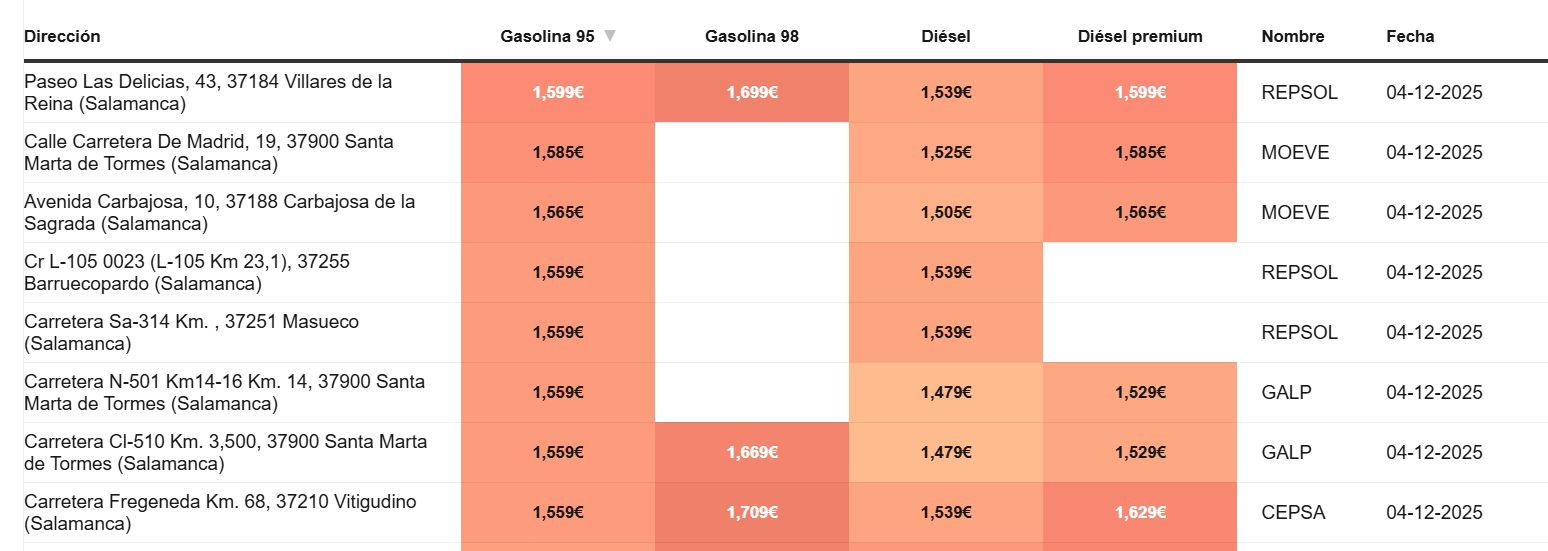This screenshot has height=551, width=1548.
Task: Sort the table by Fecha header
Action: (x=1410, y=37)
